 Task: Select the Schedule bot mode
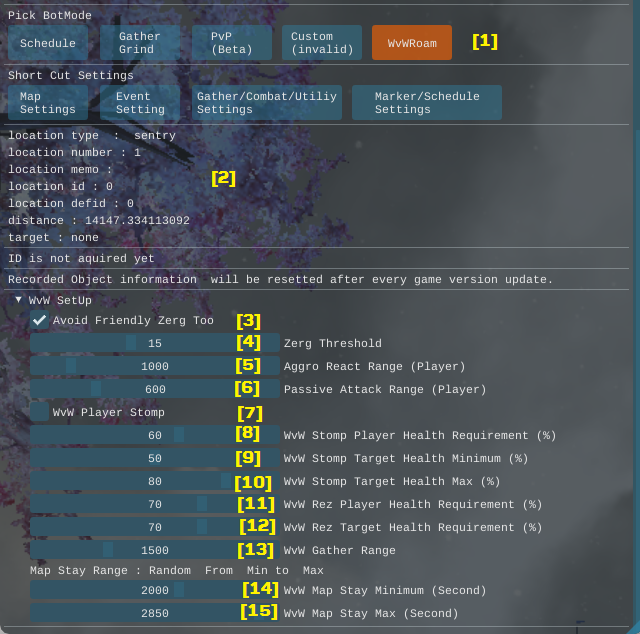[48, 43]
